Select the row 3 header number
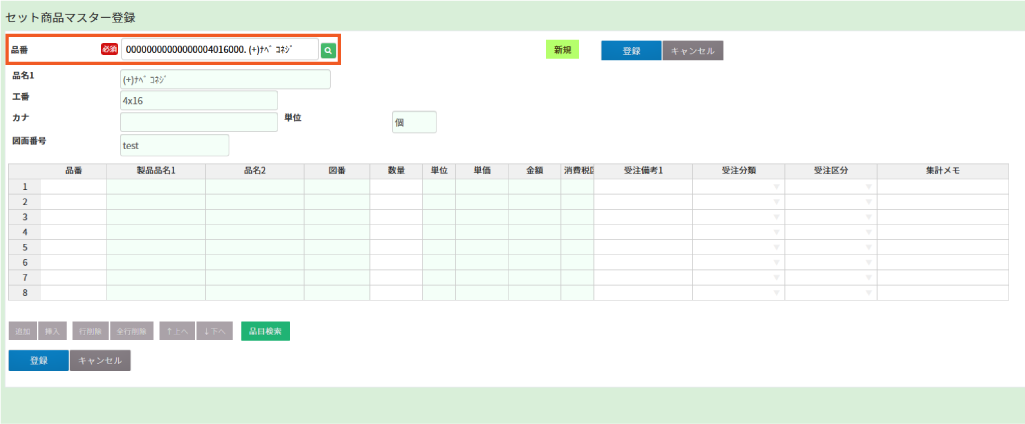 tap(24, 217)
